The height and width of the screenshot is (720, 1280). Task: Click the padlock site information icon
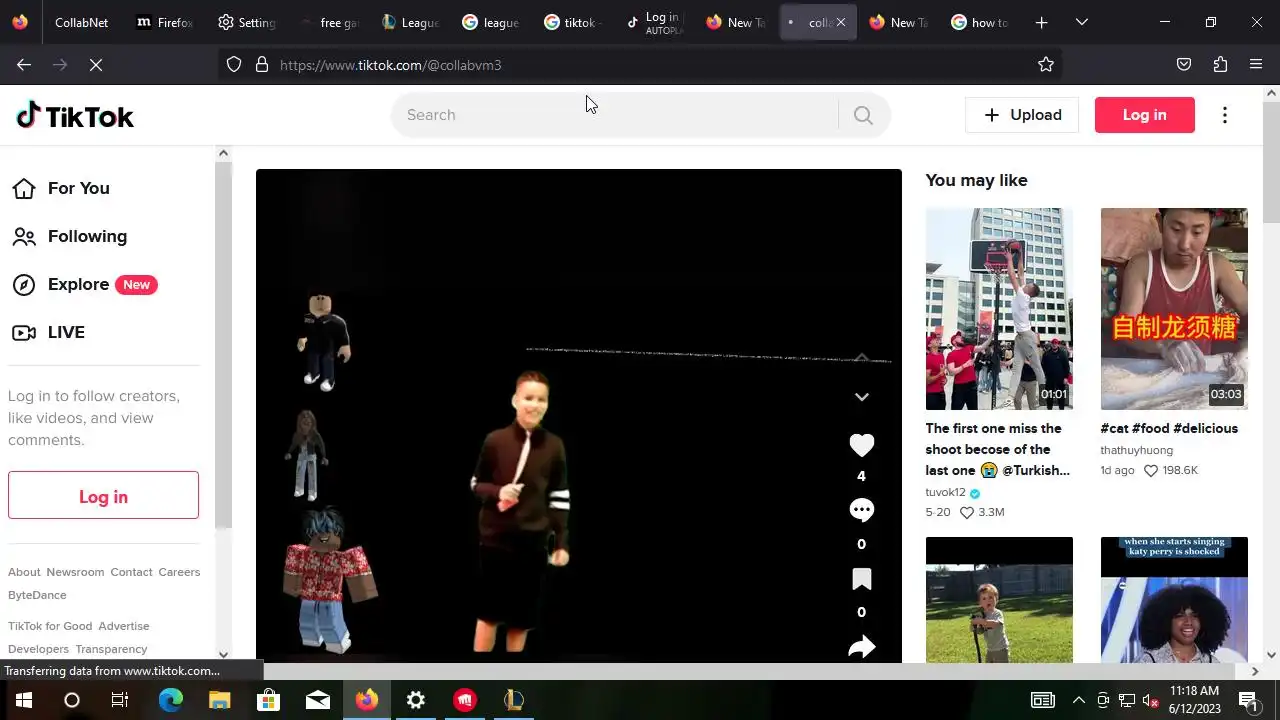click(x=262, y=65)
